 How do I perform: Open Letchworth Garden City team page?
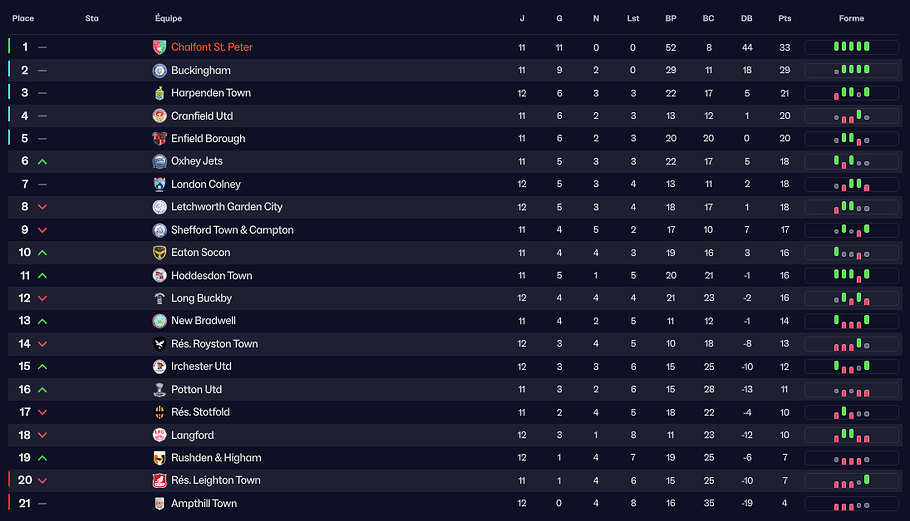tap(227, 207)
